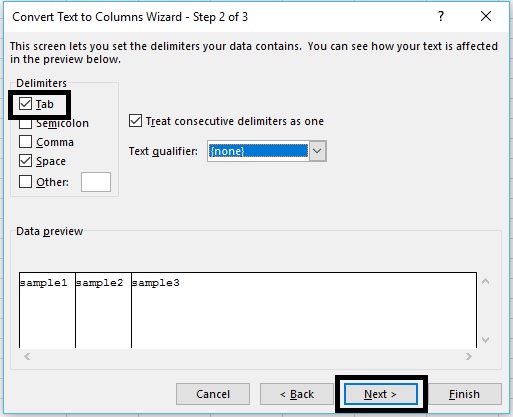The image size is (513, 417).
Task: Cancel the Text to Columns wizard
Action: [x=213, y=394]
